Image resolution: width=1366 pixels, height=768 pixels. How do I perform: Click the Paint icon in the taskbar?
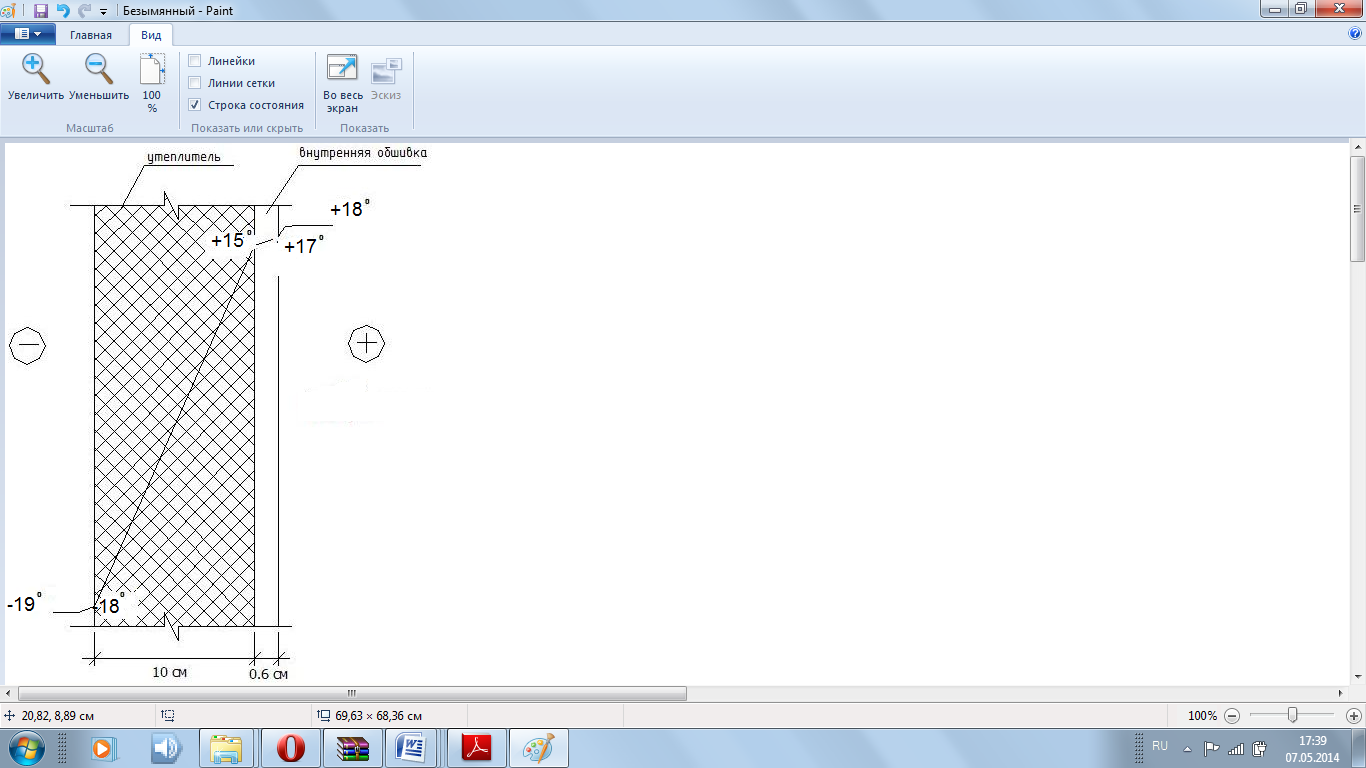(539, 748)
